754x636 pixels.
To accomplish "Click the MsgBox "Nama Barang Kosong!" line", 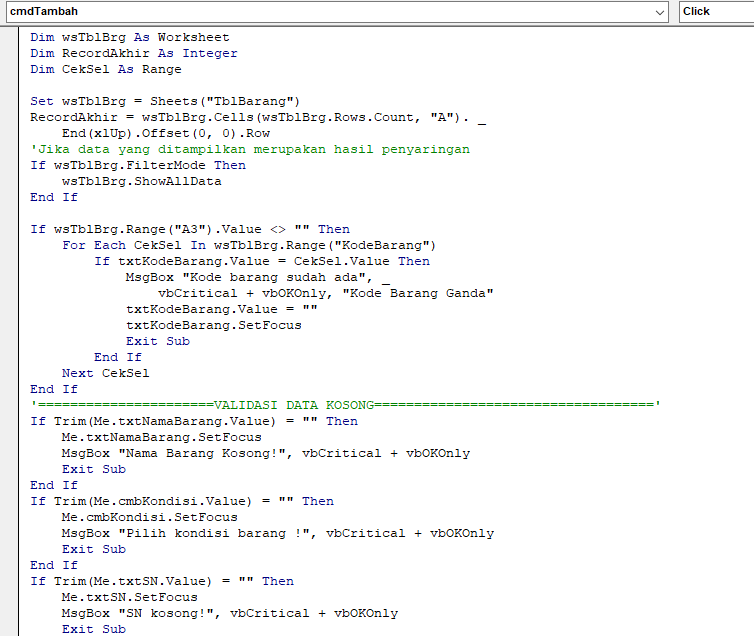I will (265, 453).
